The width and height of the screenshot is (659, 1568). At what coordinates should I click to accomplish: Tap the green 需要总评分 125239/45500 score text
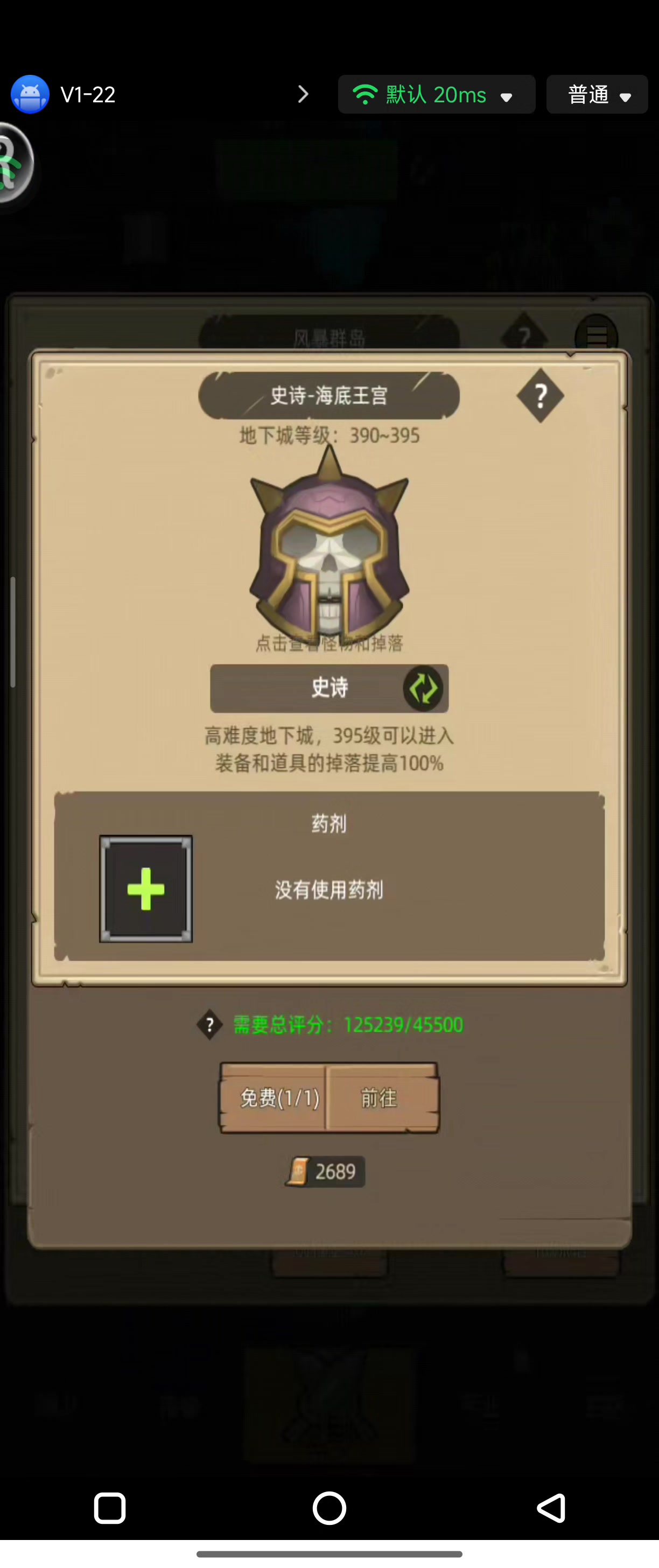click(348, 1025)
